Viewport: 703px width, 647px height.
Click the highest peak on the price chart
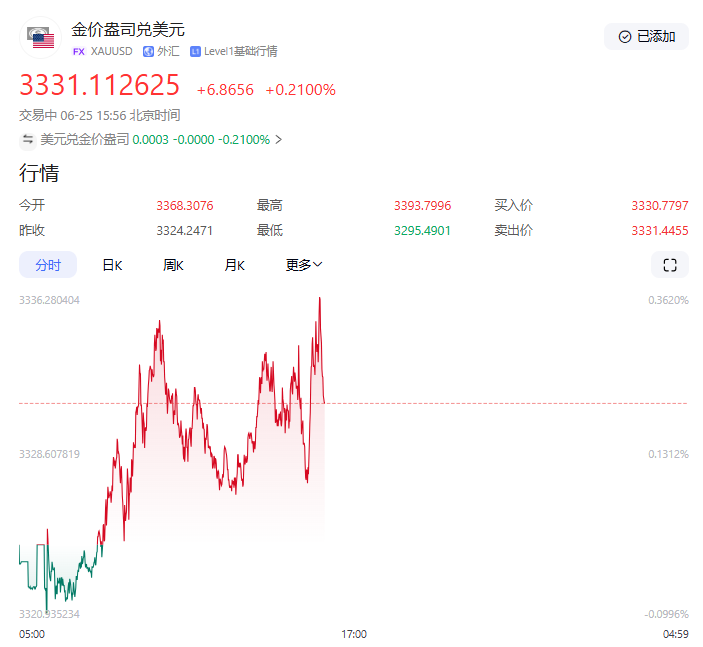coord(319,298)
